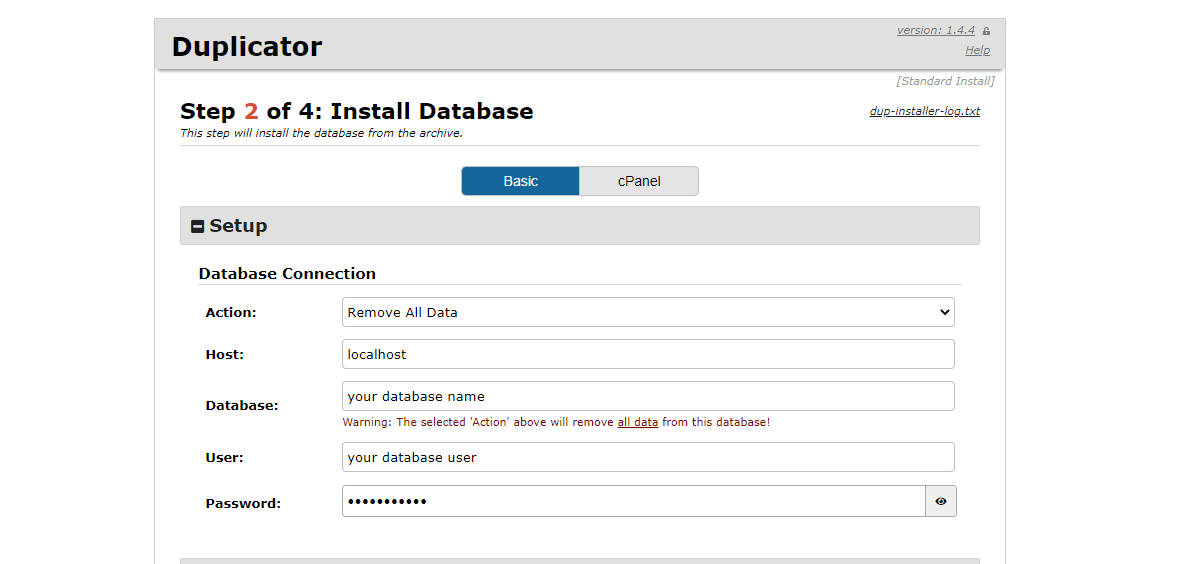Show password with the eye icon
This screenshot has width=1189, height=564.
coord(941,501)
